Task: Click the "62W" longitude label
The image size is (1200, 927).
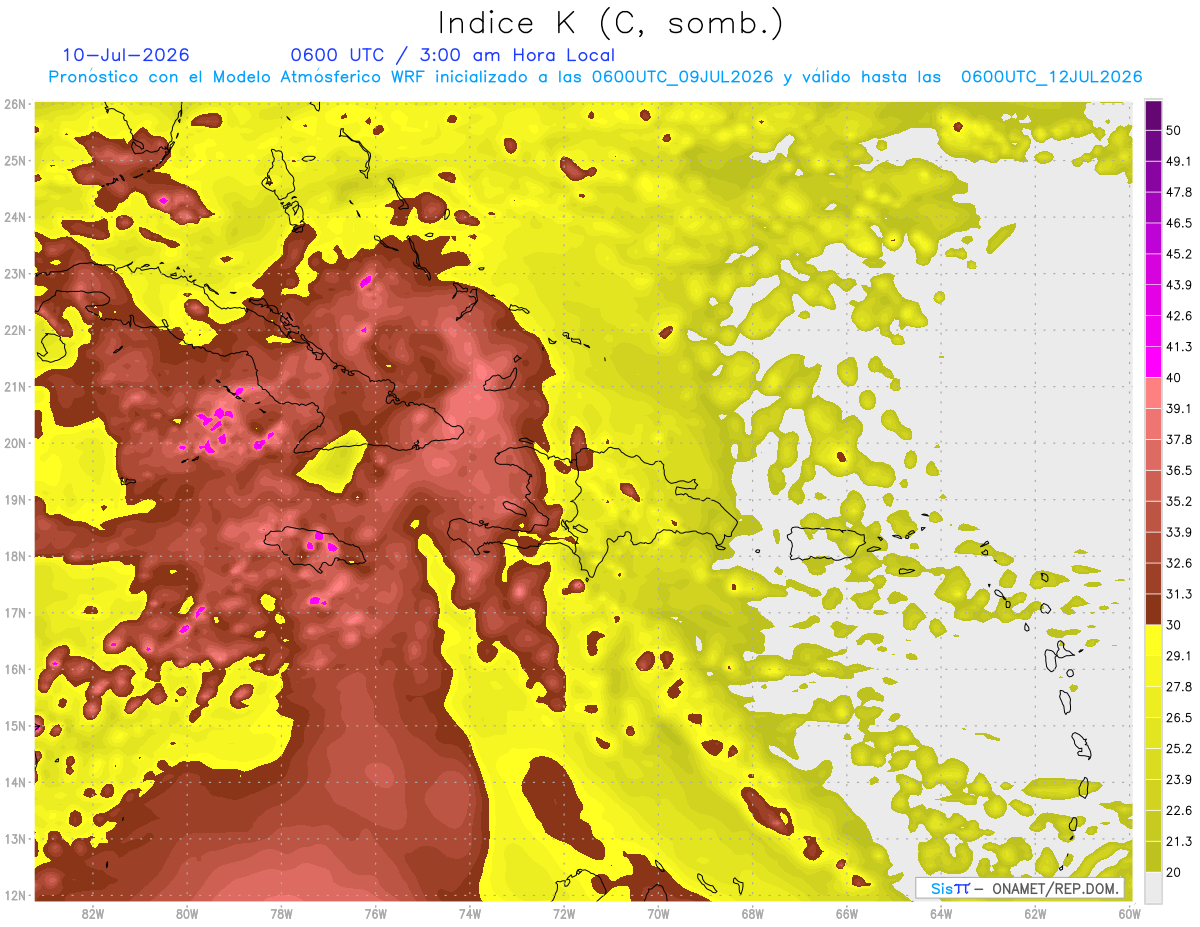Action: point(1035,914)
